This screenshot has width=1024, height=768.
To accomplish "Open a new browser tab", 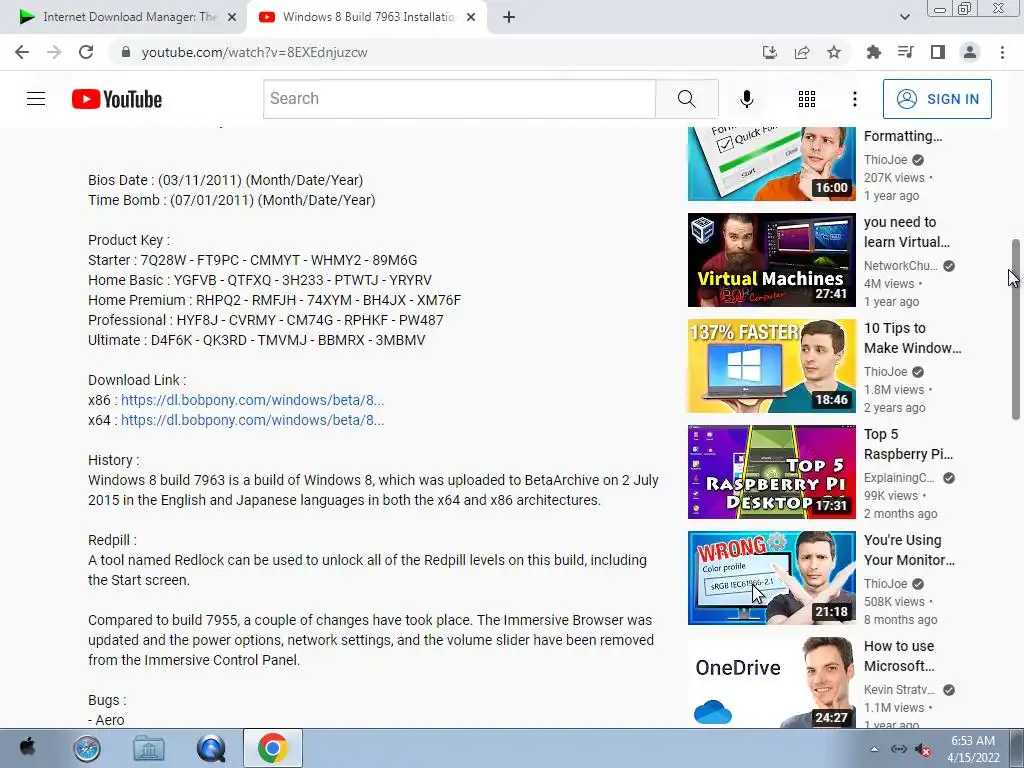I will (x=509, y=17).
